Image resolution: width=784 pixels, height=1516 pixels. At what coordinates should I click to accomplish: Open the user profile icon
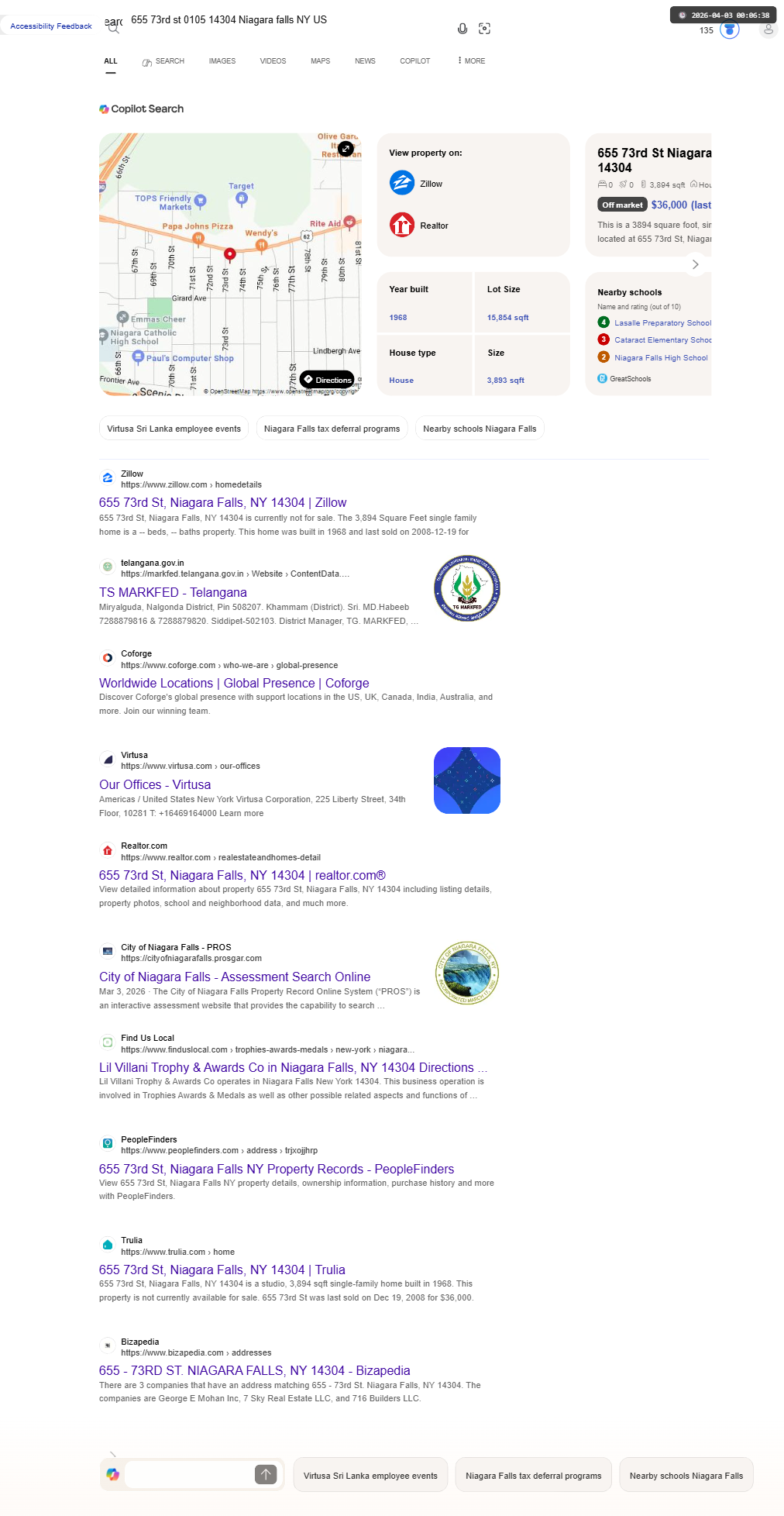point(768,29)
